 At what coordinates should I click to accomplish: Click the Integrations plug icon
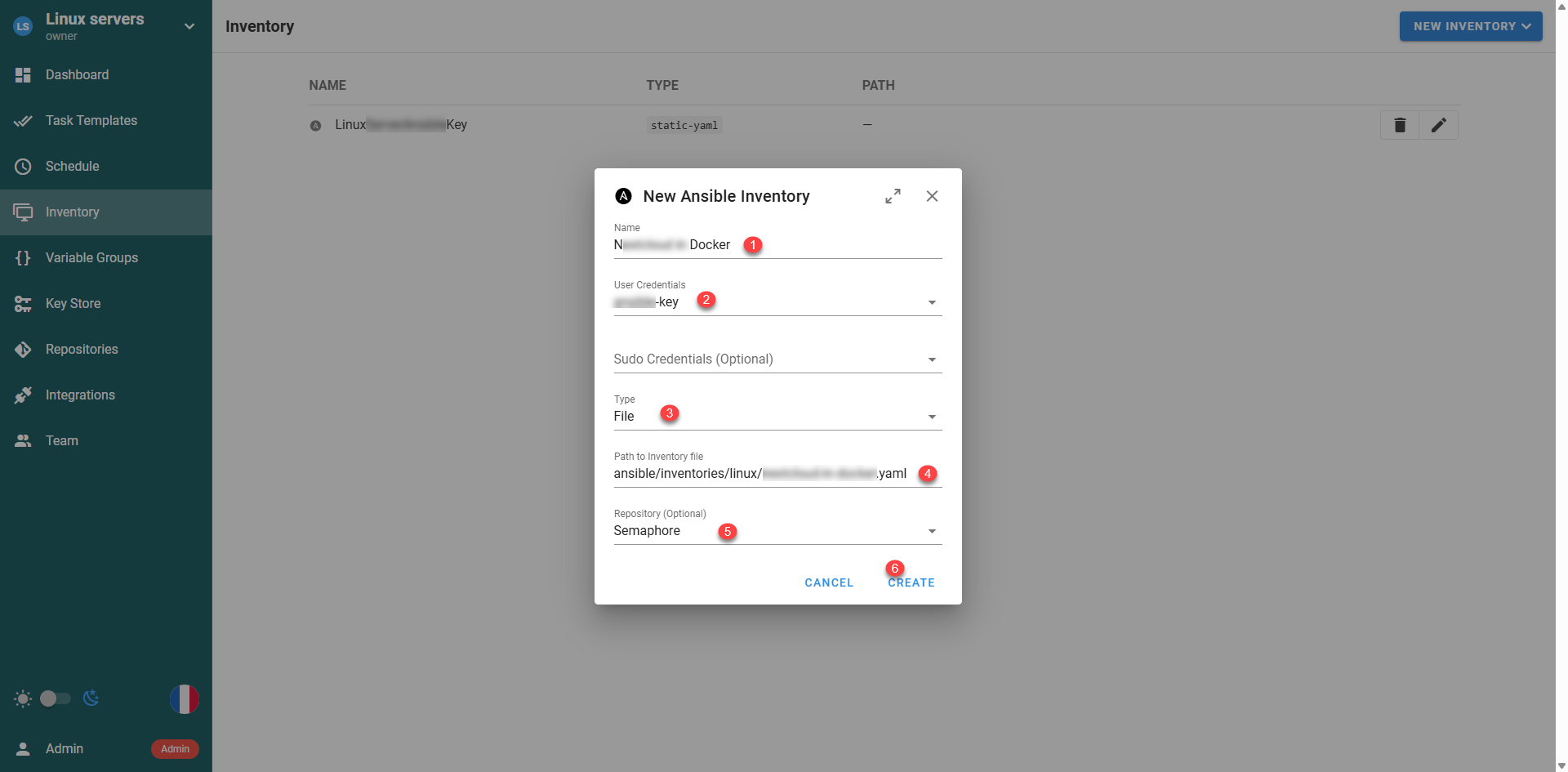[23, 395]
